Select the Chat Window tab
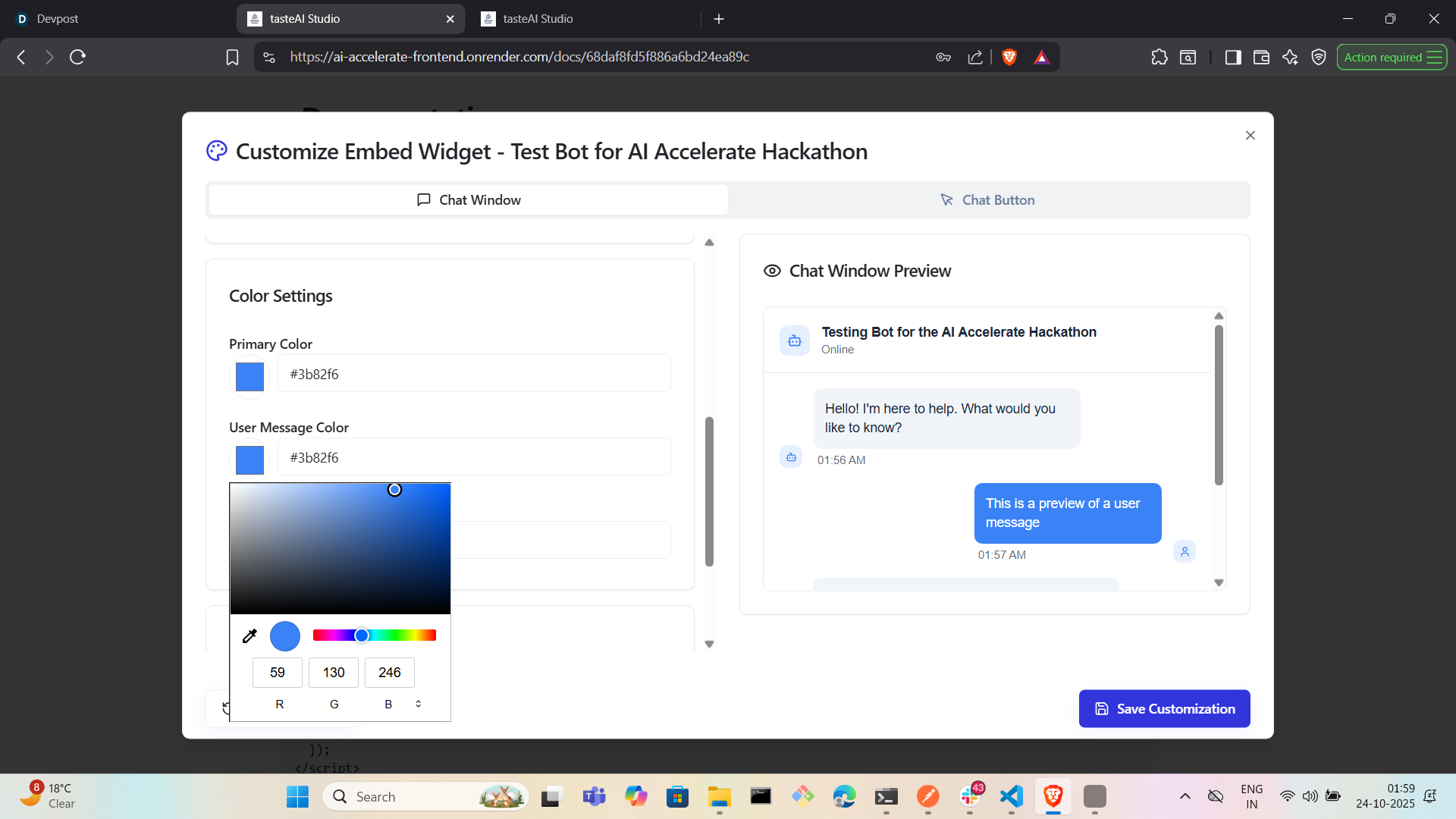The width and height of the screenshot is (1456, 819). click(469, 200)
